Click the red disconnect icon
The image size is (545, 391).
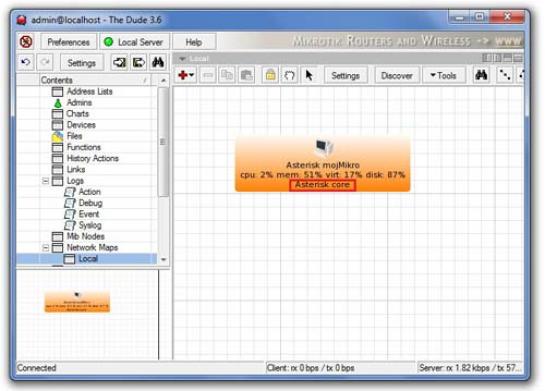point(26,42)
